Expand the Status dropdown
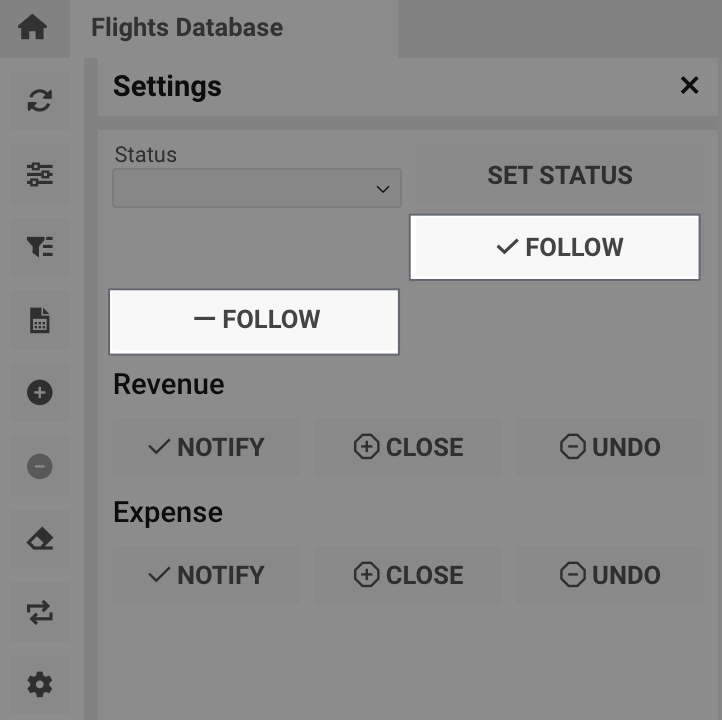This screenshot has height=720, width=722. point(257,188)
